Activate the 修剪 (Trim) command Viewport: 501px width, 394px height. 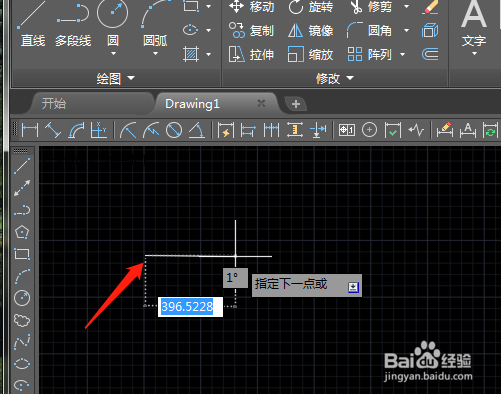coord(371,7)
